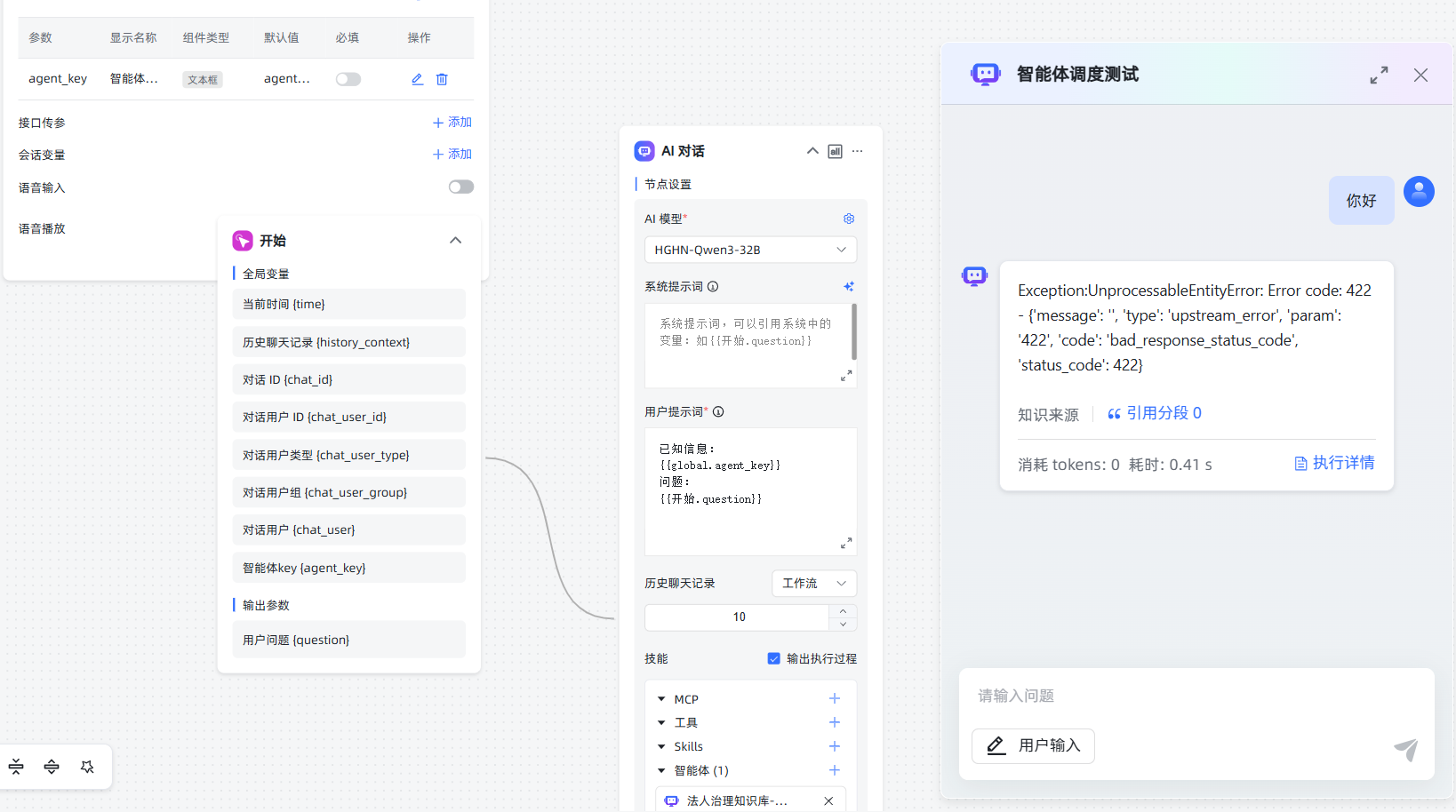Open the HGHN-Qwen3-32B model dropdown
1456x812 pixels.
pyautogui.click(x=750, y=250)
